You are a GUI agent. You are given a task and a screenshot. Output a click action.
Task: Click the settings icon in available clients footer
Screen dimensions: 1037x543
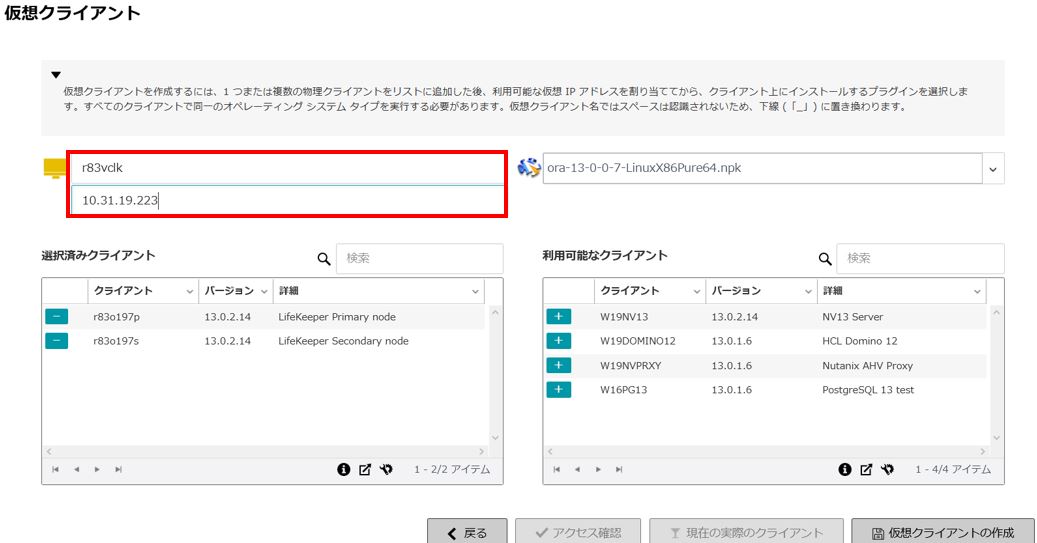888,470
